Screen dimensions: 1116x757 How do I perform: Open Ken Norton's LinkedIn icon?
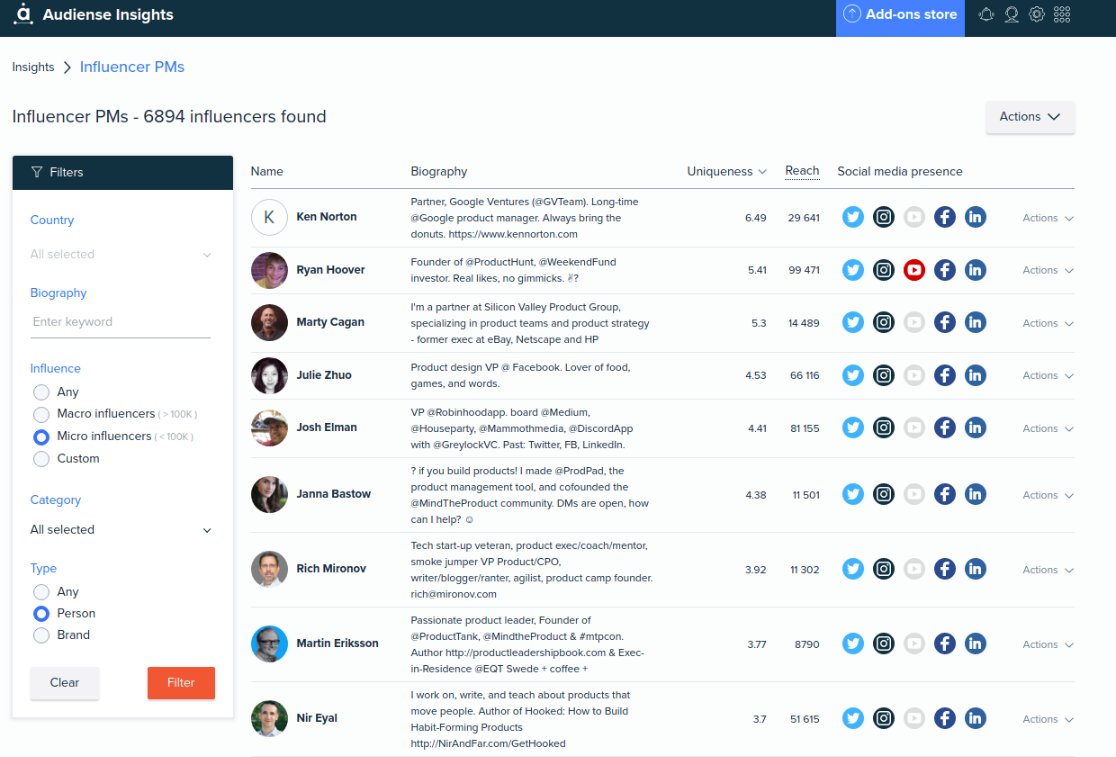(975, 217)
